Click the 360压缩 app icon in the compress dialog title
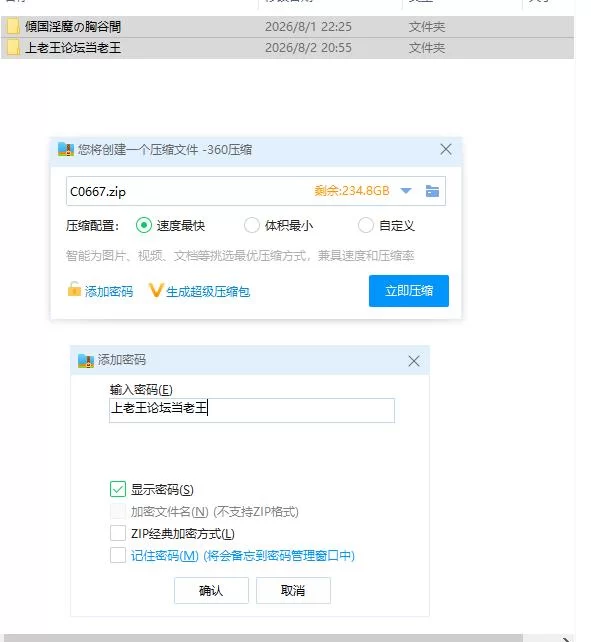591x642 pixels. pos(66,149)
